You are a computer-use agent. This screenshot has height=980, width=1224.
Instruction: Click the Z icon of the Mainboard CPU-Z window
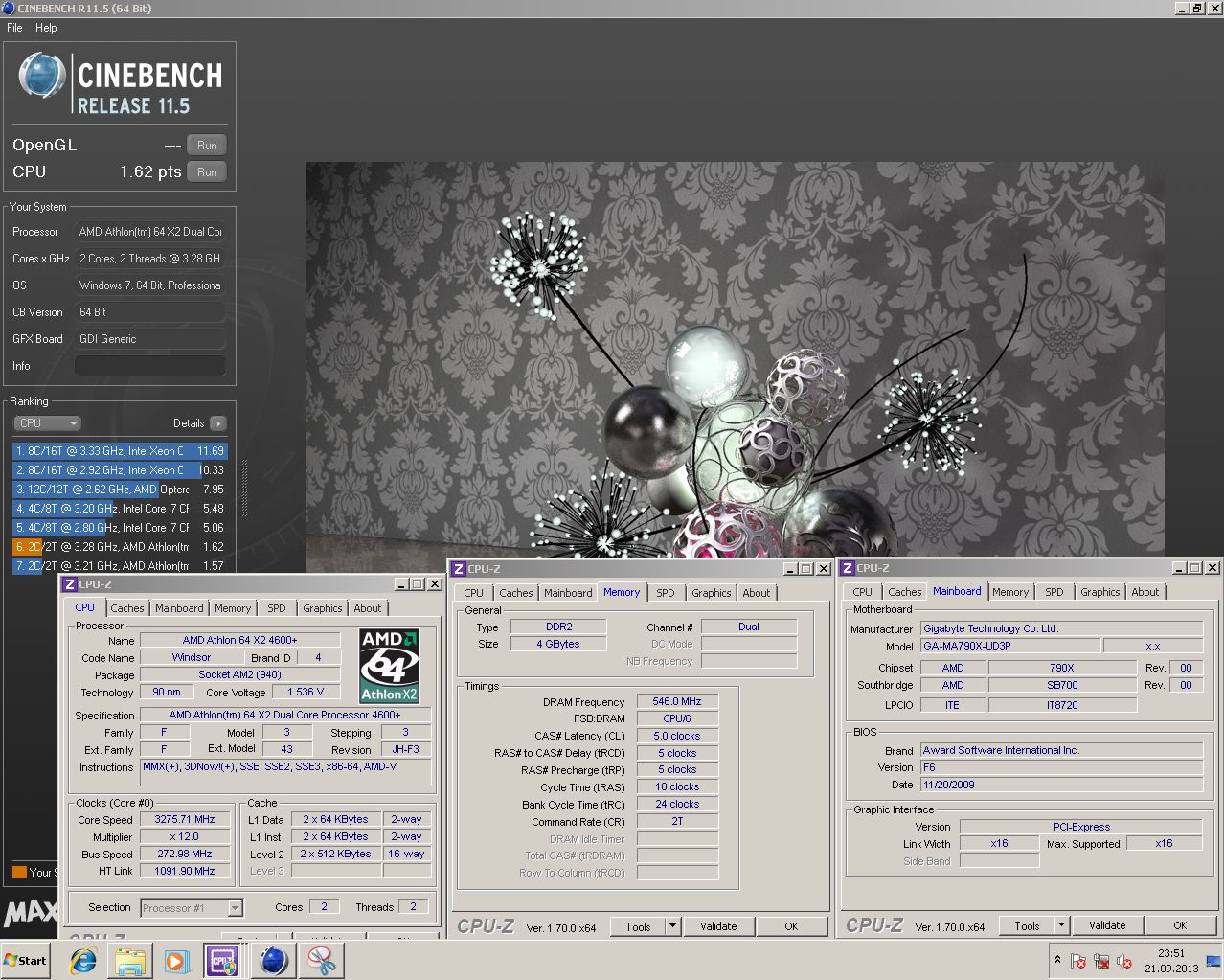tap(848, 568)
